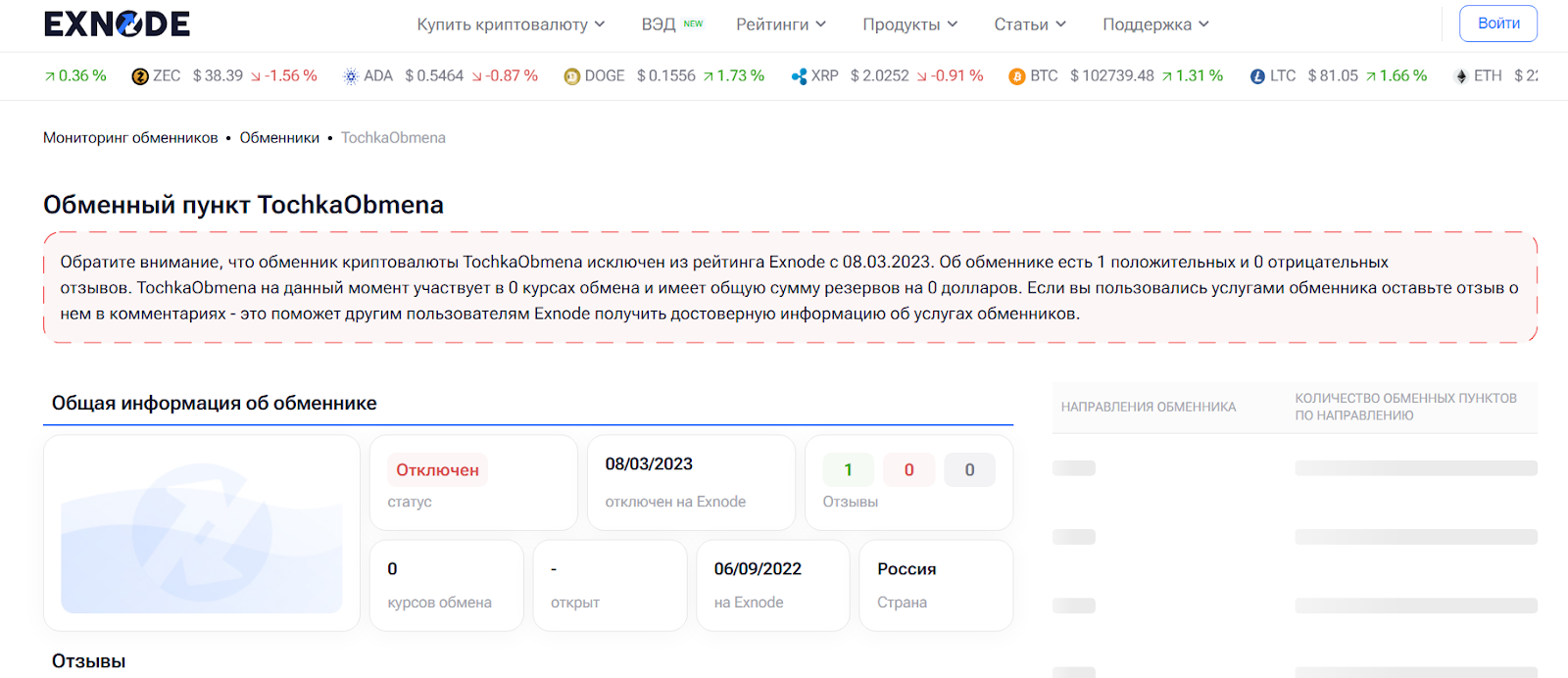Screen dimensions: 1568x678
Task: Expand the Купить криптовалюту dropdown menu
Action: point(511,24)
